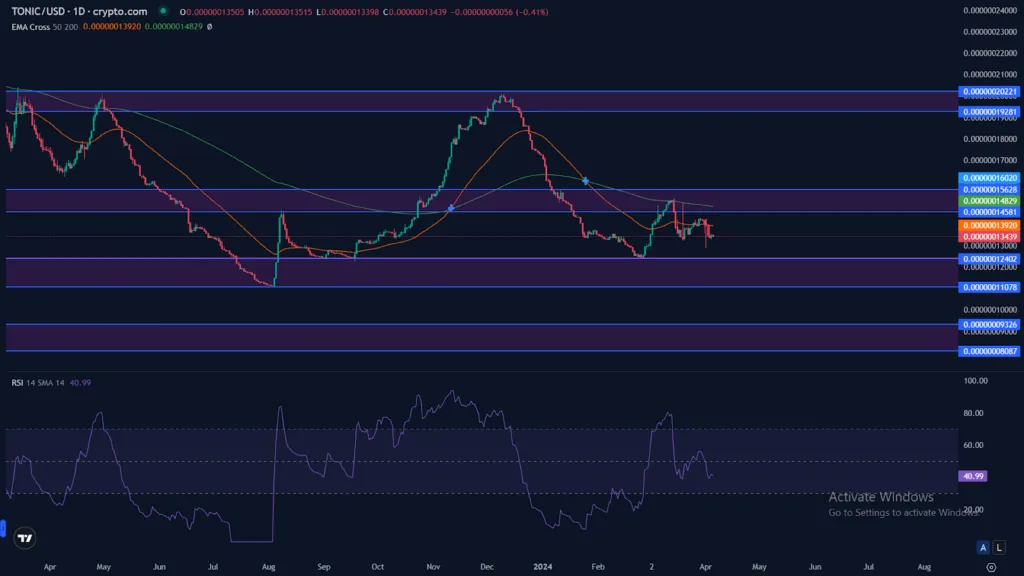This screenshot has height=576, width=1024.
Task: Click the 0.00000008087 price line label
Action: pyautogui.click(x=989, y=351)
